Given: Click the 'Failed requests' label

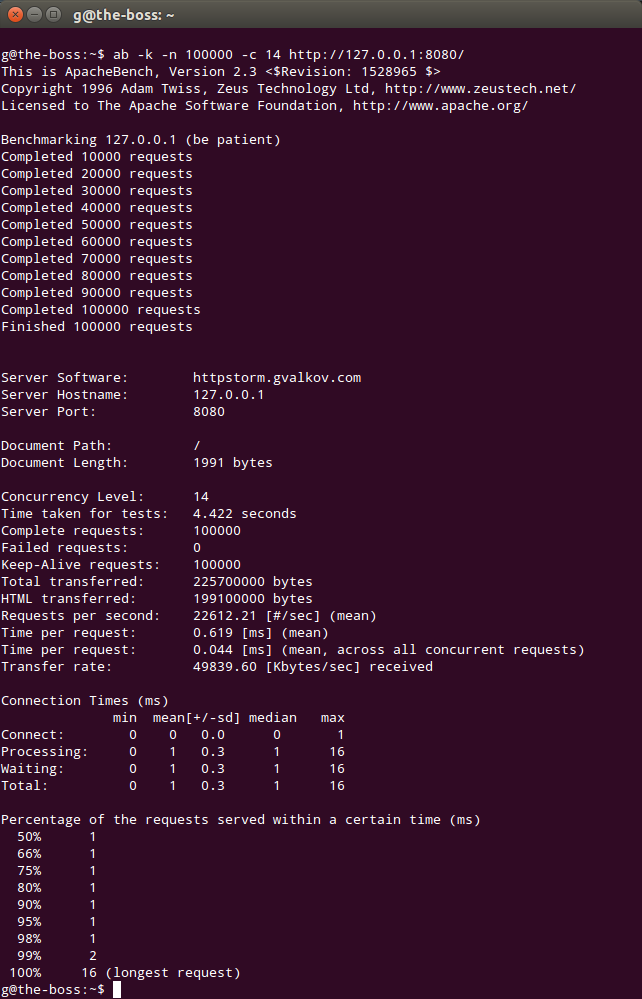Looking at the screenshot, I should [64, 548].
